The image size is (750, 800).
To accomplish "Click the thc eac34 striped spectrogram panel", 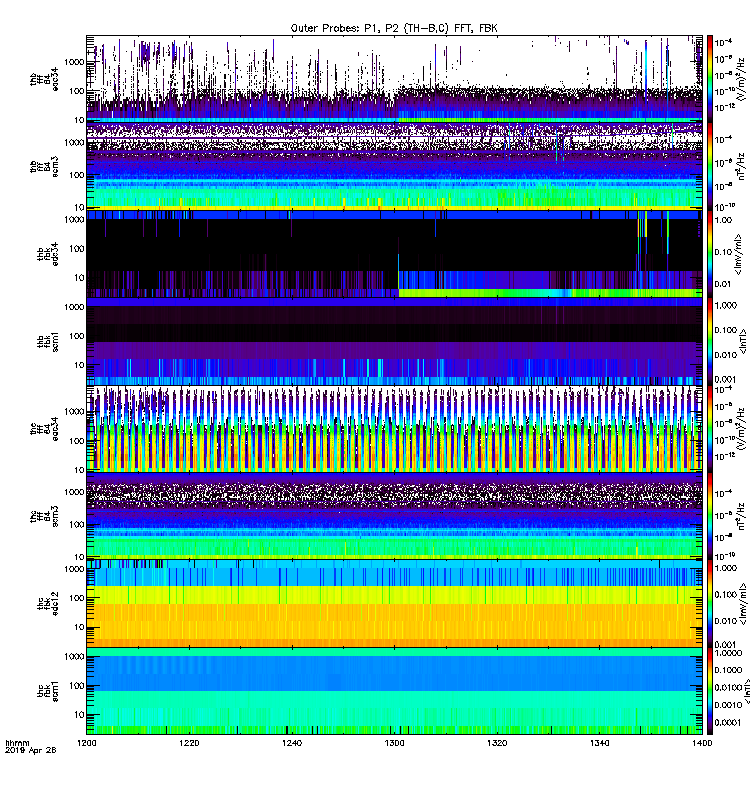I will [394, 428].
